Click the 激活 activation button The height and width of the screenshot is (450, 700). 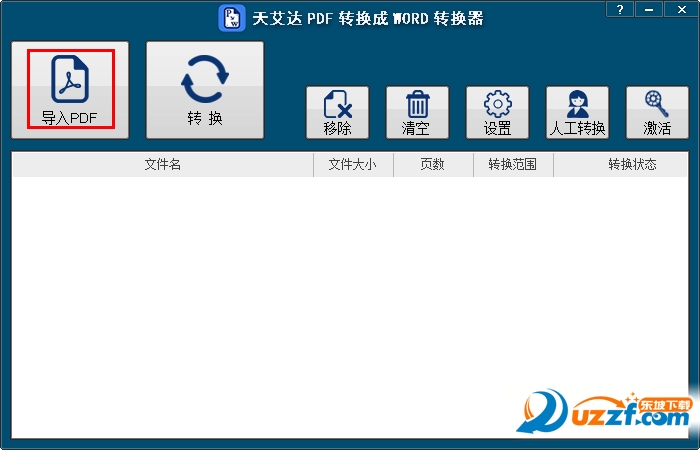(657, 112)
